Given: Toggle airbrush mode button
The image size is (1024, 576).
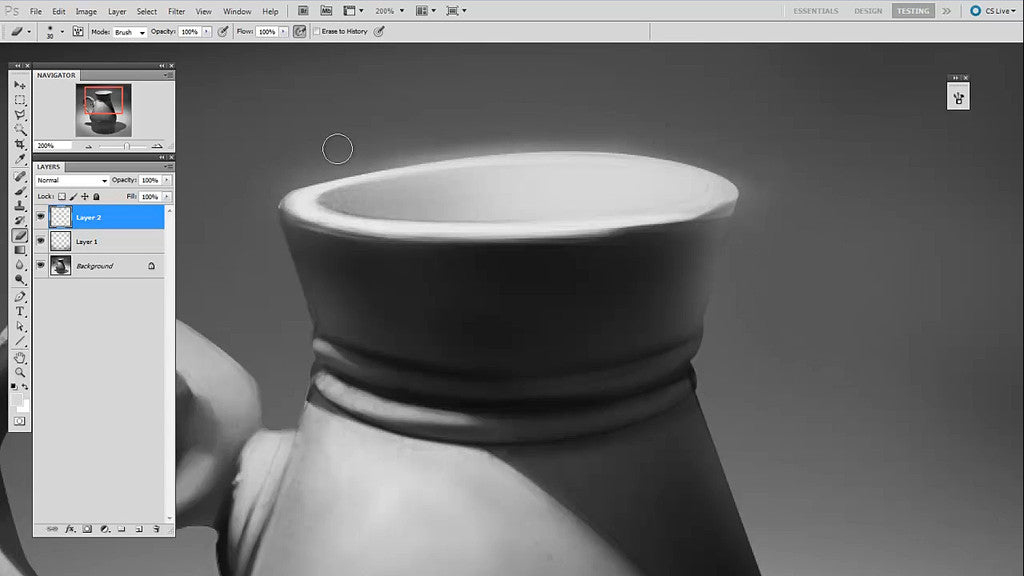Looking at the screenshot, I should [x=300, y=31].
